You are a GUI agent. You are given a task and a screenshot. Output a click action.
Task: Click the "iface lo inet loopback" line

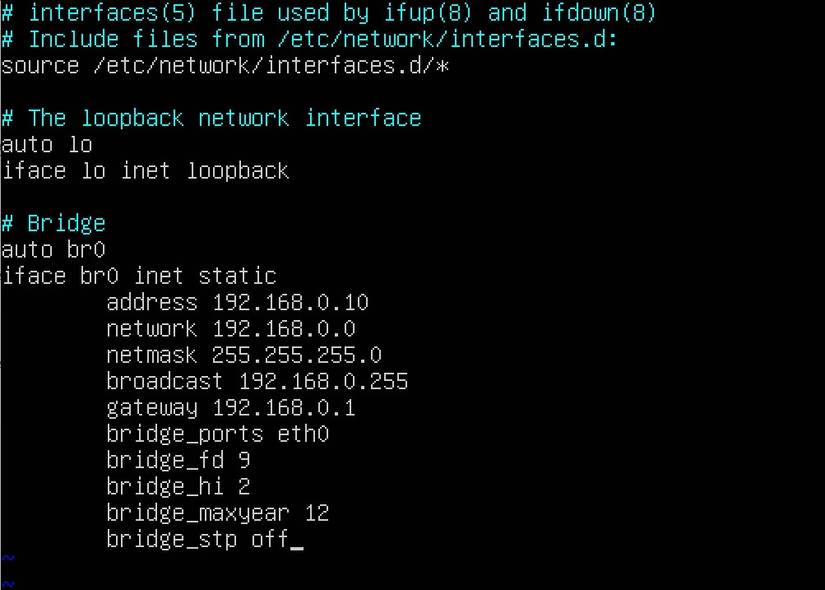pyautogui.click(x=145, y=170)
